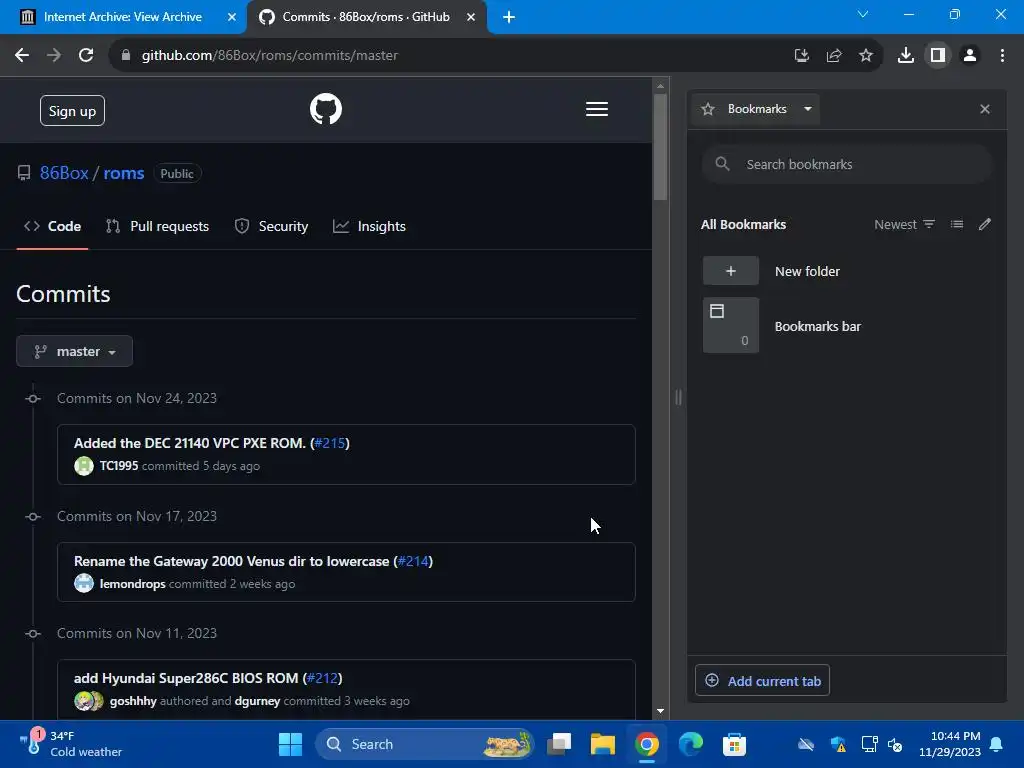Click the GitHub Octocat logo
The height and width of the screenshot is (768, 1024).
326,109
